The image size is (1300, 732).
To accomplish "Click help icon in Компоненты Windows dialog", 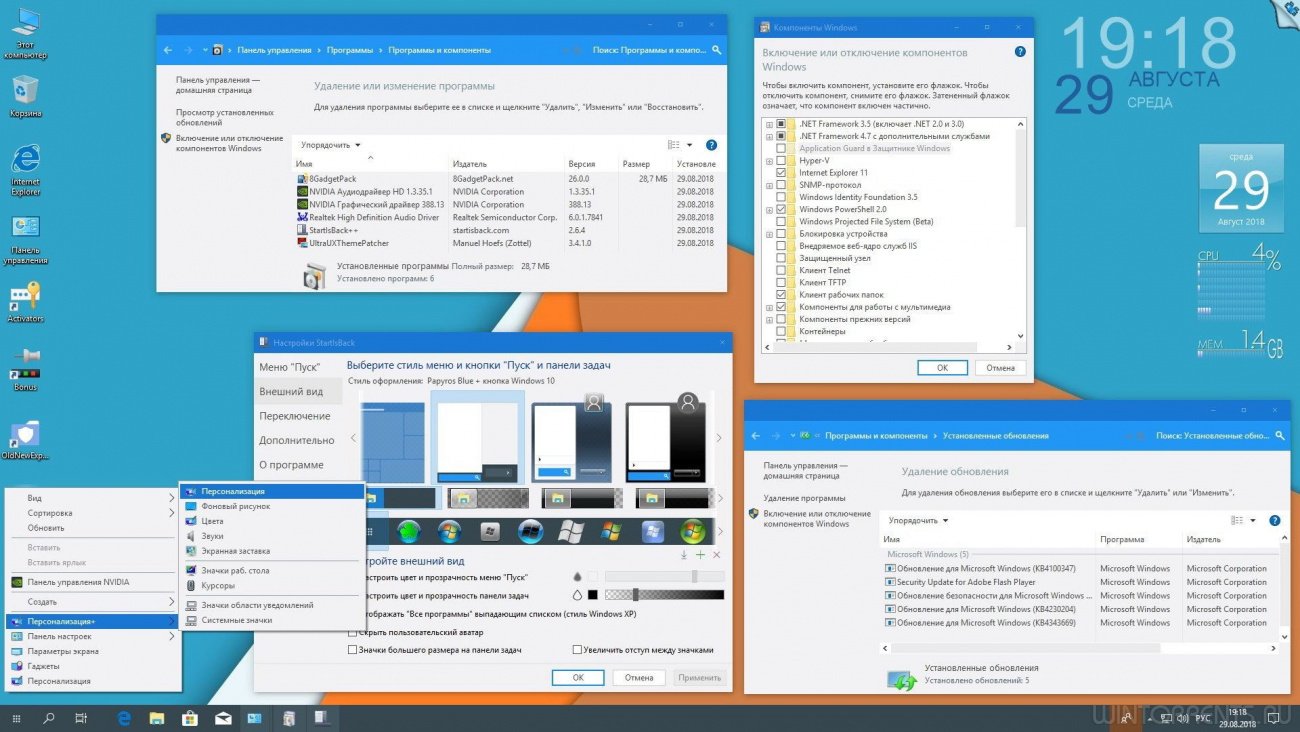I will [x=1020, y=51].
